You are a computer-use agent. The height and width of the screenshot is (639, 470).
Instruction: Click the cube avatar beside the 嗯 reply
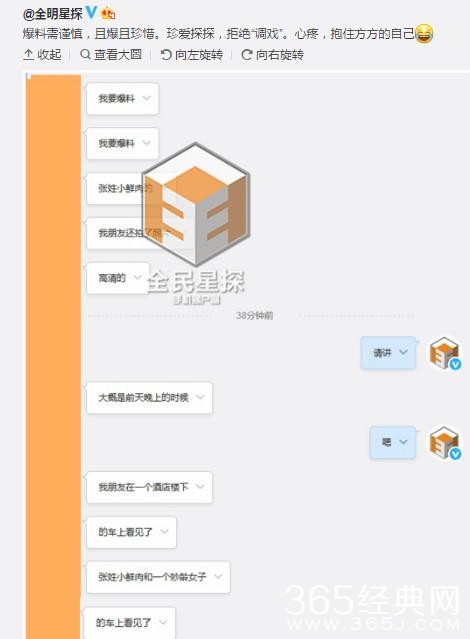(x=444, y=443)
